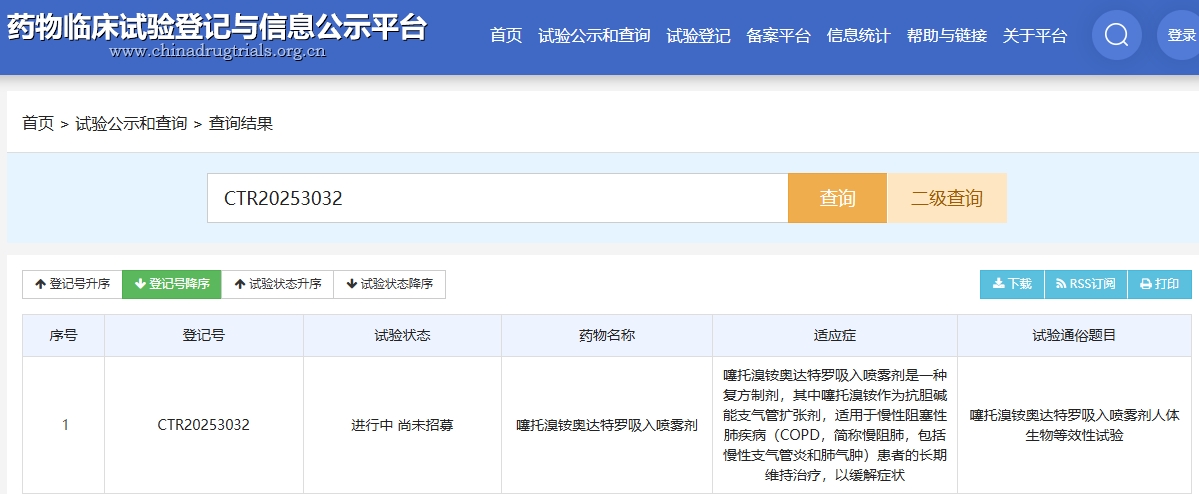Click the 试验公示和查询 breadcrumb link
The image size is (1199, 494).
(131, 123)
